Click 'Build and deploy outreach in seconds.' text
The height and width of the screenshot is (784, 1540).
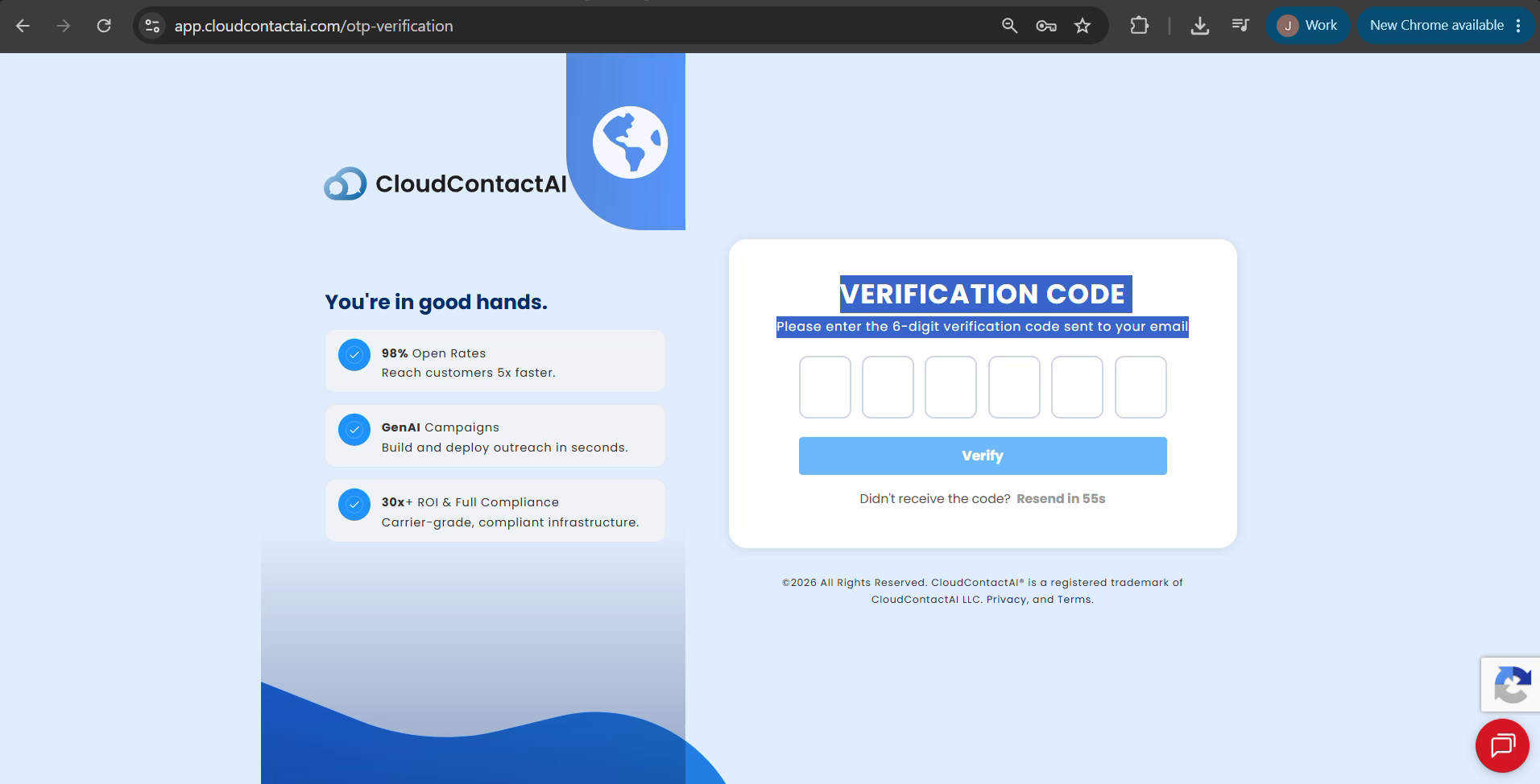pyautogui.click(x=505, y=448)
